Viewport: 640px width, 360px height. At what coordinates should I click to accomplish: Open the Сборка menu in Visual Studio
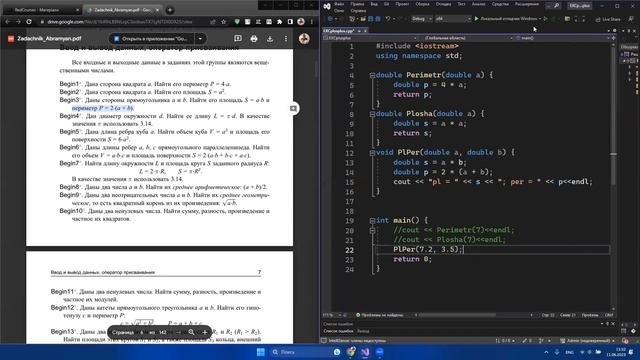coord(422,4)
